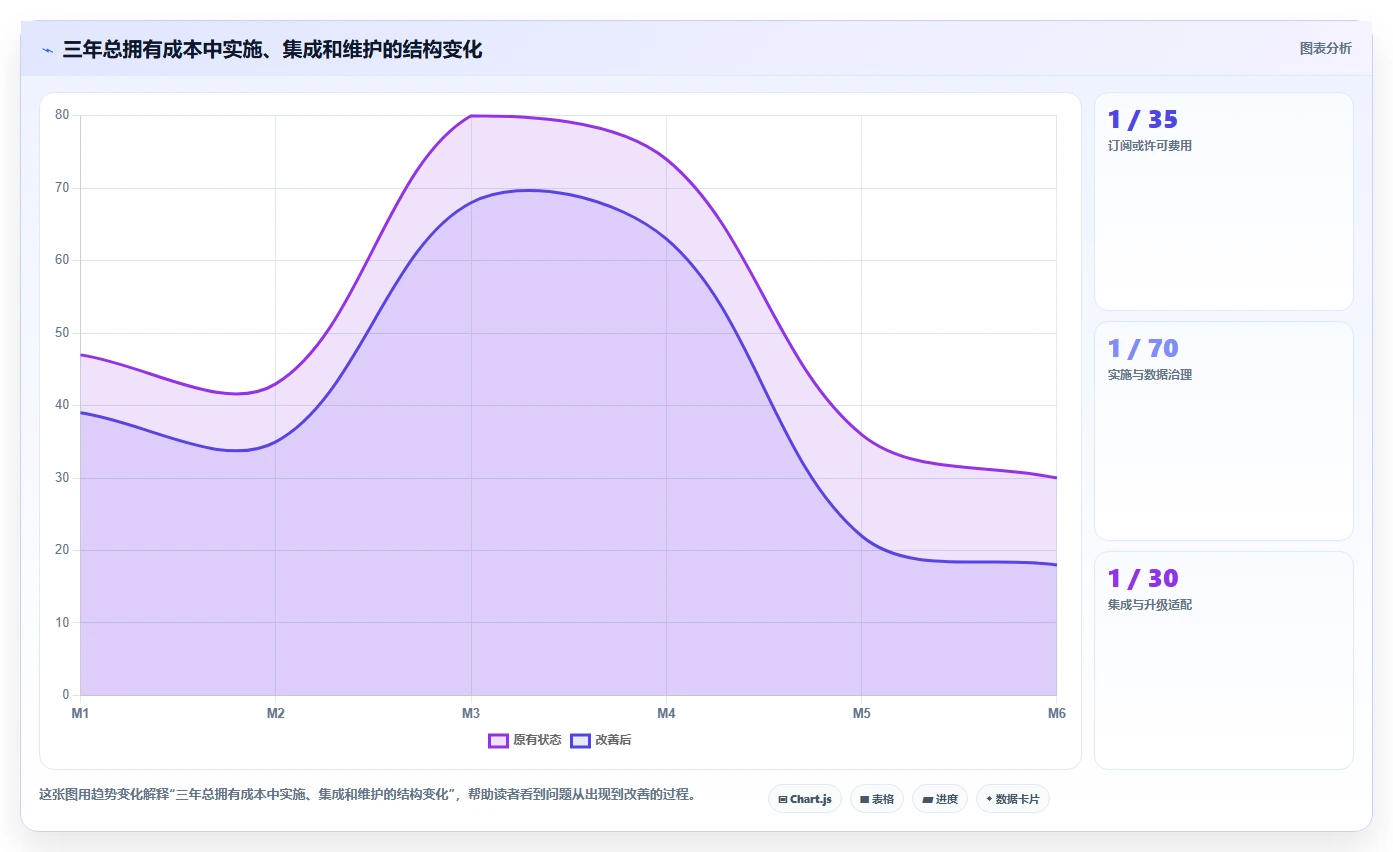Image resolution: width=1393 pixels, height=852 pixels.
Task: Click the 1 / 70 card value
Action: pyautogui.click(x=1143, y=349)
